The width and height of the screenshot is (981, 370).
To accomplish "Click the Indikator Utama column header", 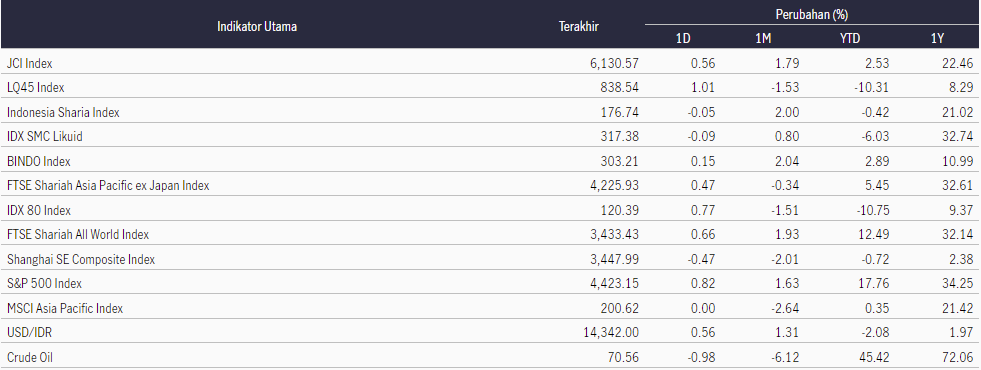I will pyautogui.click(x=257, y=26).
